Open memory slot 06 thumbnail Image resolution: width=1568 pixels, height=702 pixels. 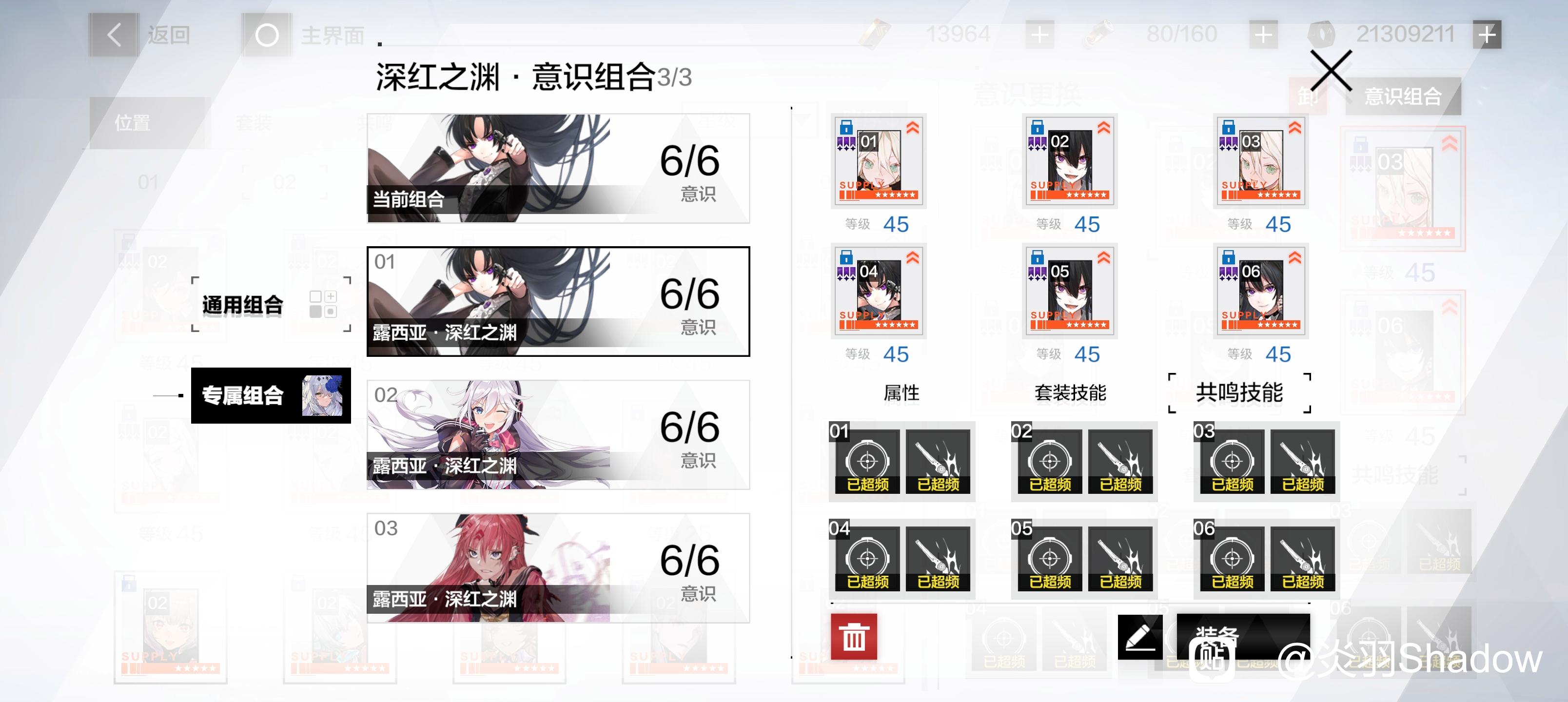(1261, 291)
